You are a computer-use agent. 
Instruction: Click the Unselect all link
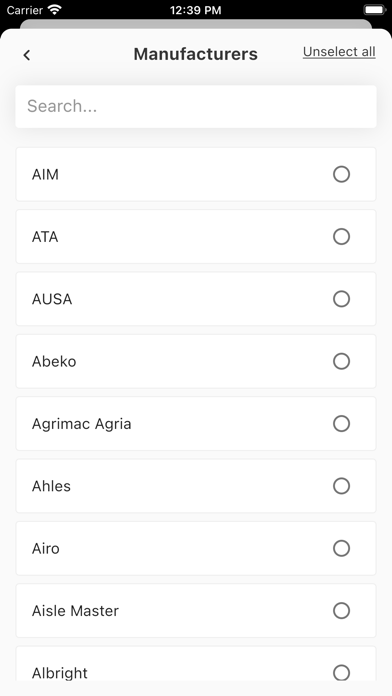pyautogui.click(x=339, y=52)
